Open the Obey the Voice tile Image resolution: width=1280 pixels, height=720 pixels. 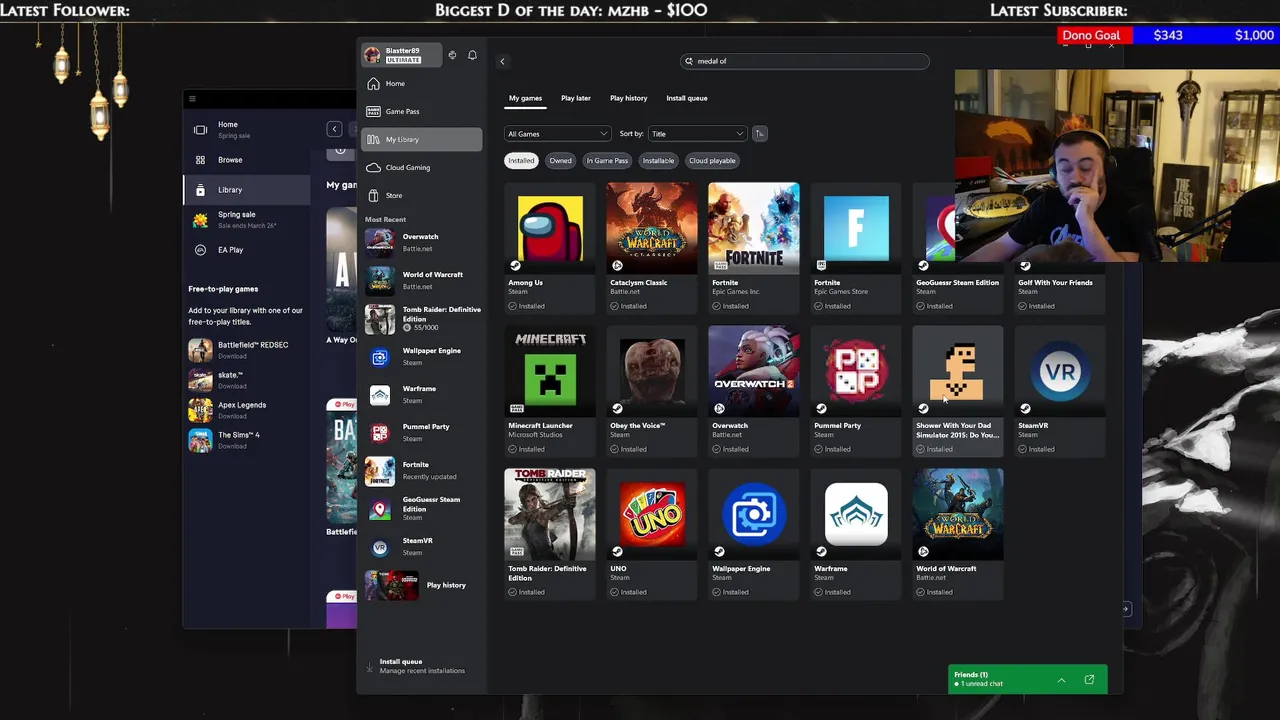[652, 390]
